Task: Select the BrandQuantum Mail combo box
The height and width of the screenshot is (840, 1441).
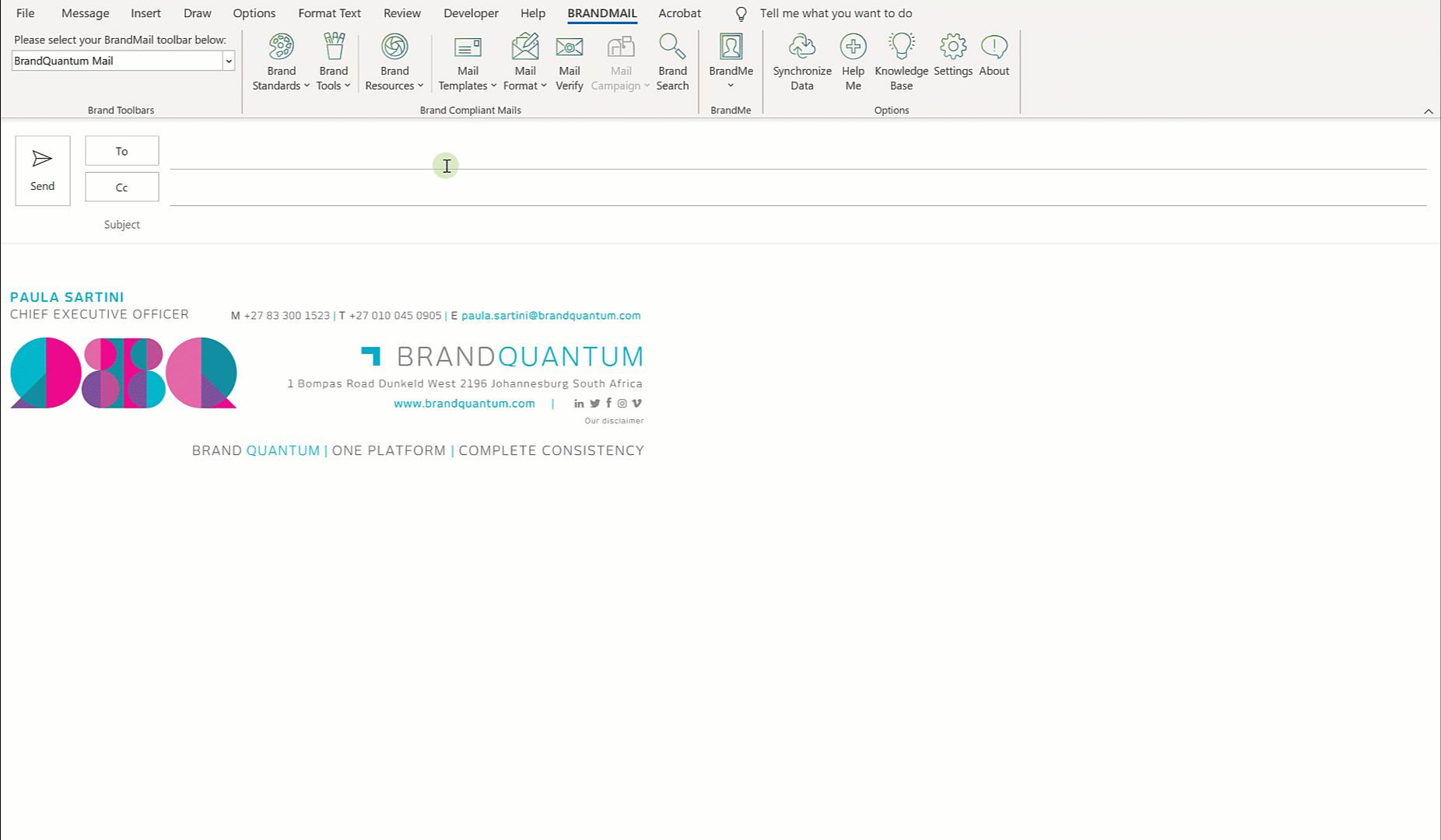Action: (123, 61)
